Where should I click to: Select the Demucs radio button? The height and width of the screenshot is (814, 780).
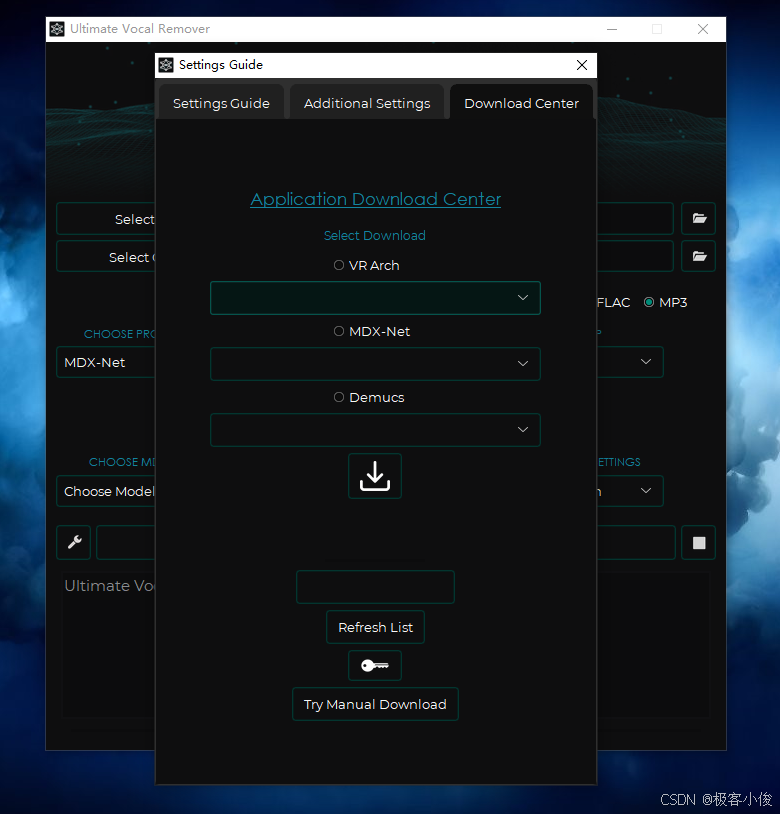[339, 397]
